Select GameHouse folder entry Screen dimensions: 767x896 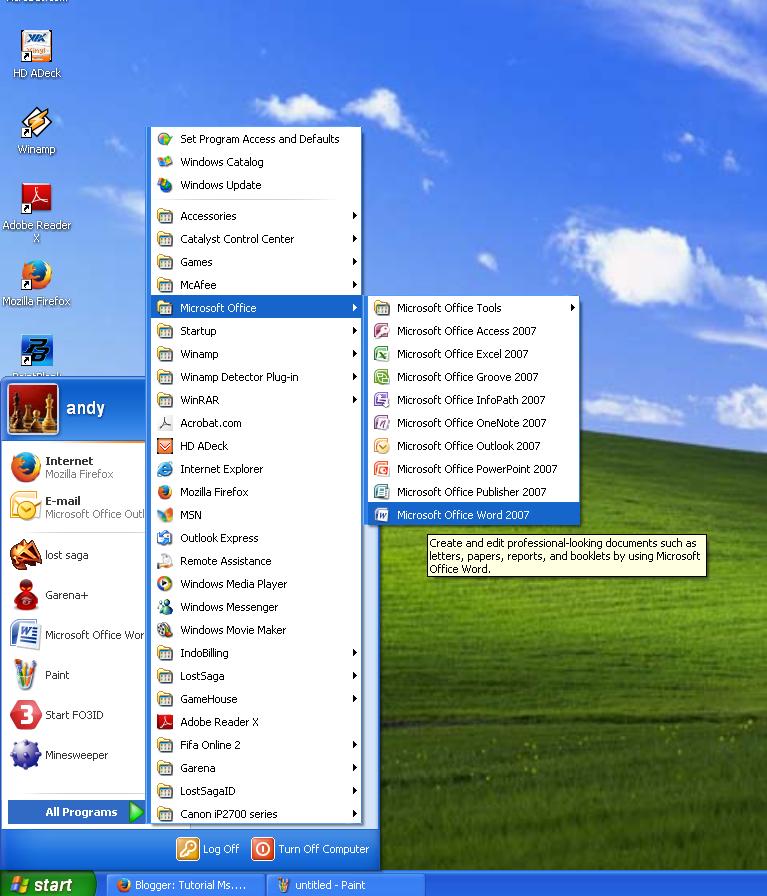pos(256,699)
